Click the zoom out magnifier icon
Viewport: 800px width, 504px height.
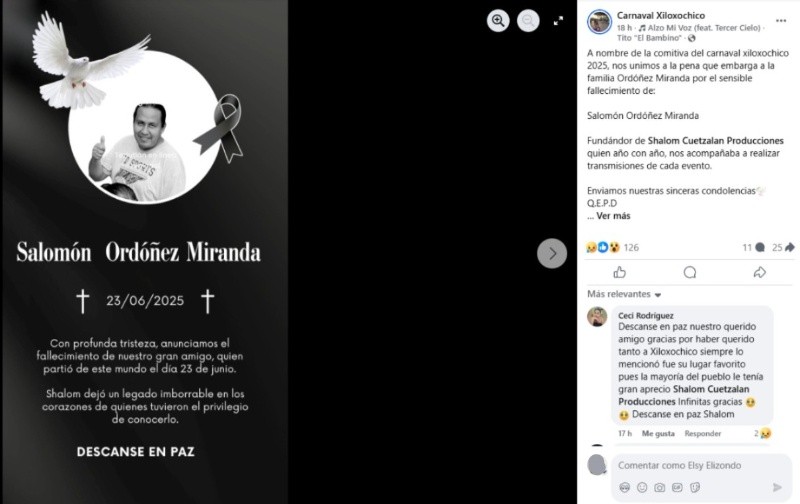tap(528, 21)
